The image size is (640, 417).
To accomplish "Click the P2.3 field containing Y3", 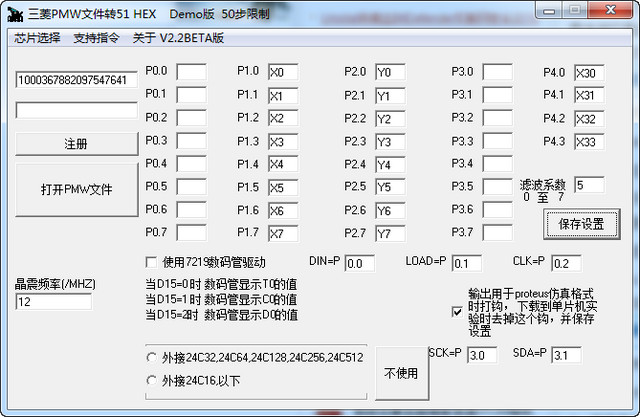I will (391, 142).
